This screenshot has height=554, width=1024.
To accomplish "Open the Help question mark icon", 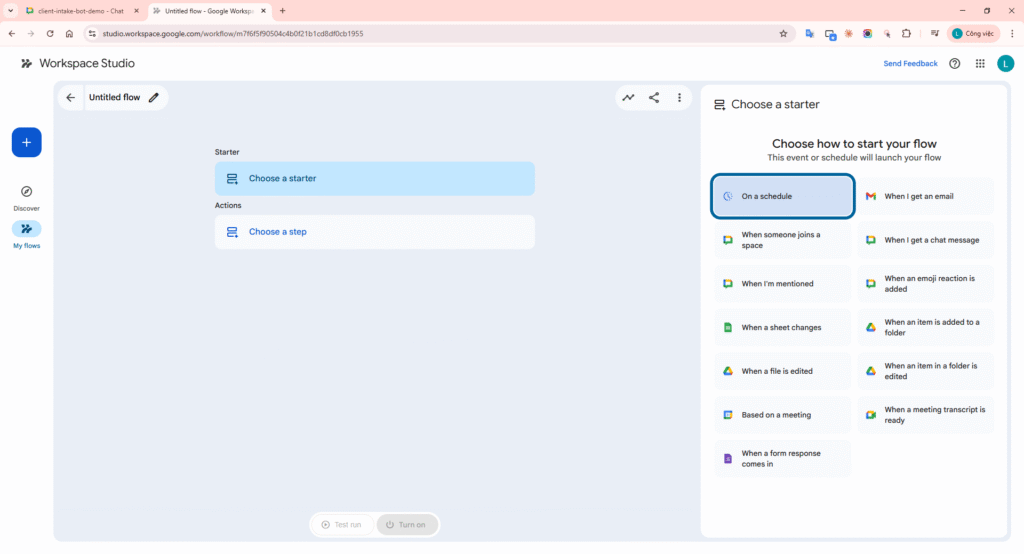I will pyautogui.click(x=954, y=64).
